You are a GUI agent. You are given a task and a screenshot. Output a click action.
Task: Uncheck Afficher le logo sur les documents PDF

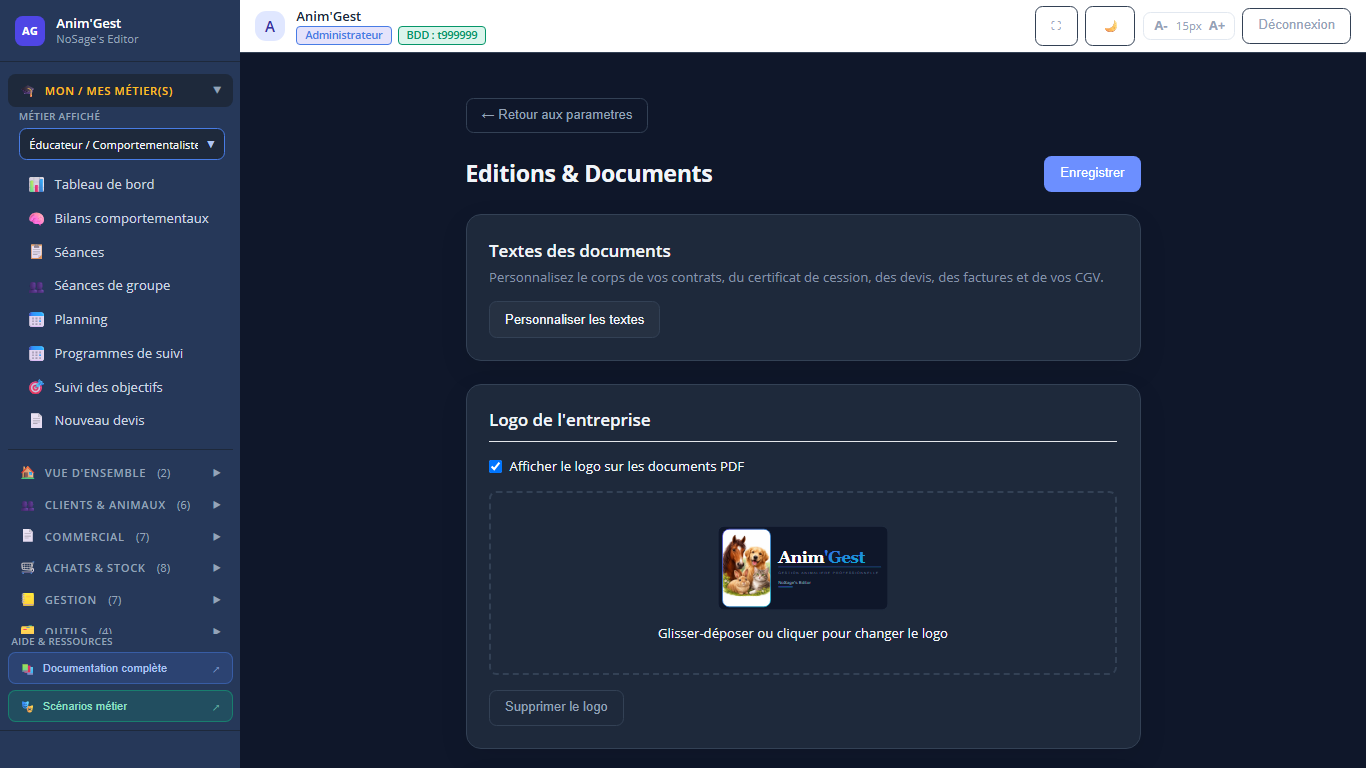[495, 467]
